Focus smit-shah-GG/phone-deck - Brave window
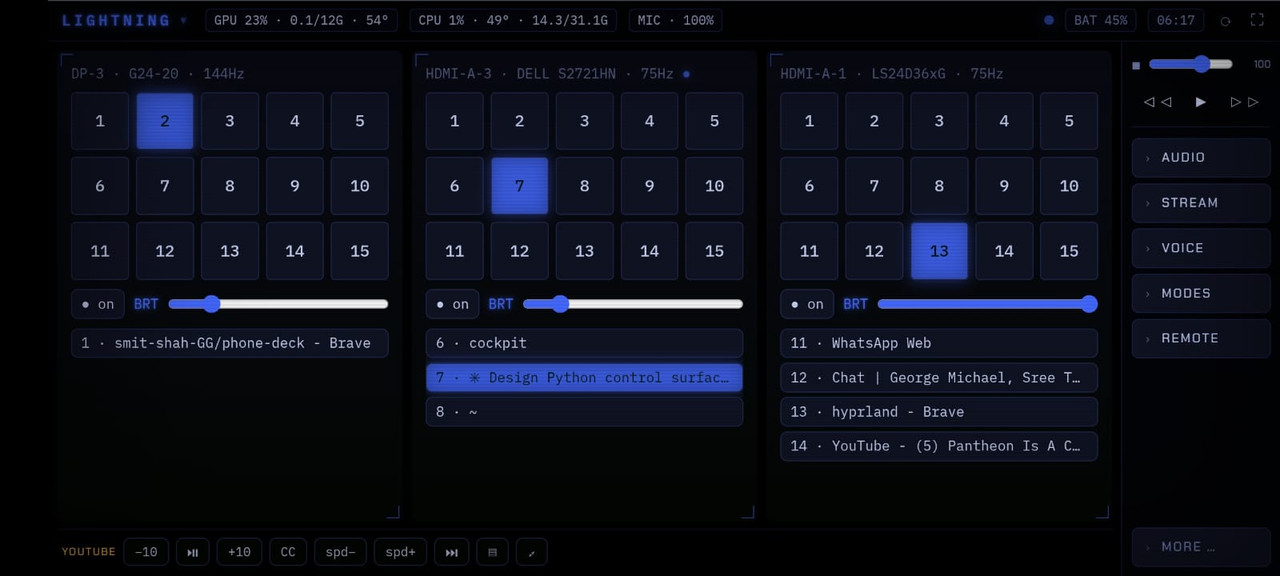The width and height of the screenshot is (1280, 576). coord(230,343)
